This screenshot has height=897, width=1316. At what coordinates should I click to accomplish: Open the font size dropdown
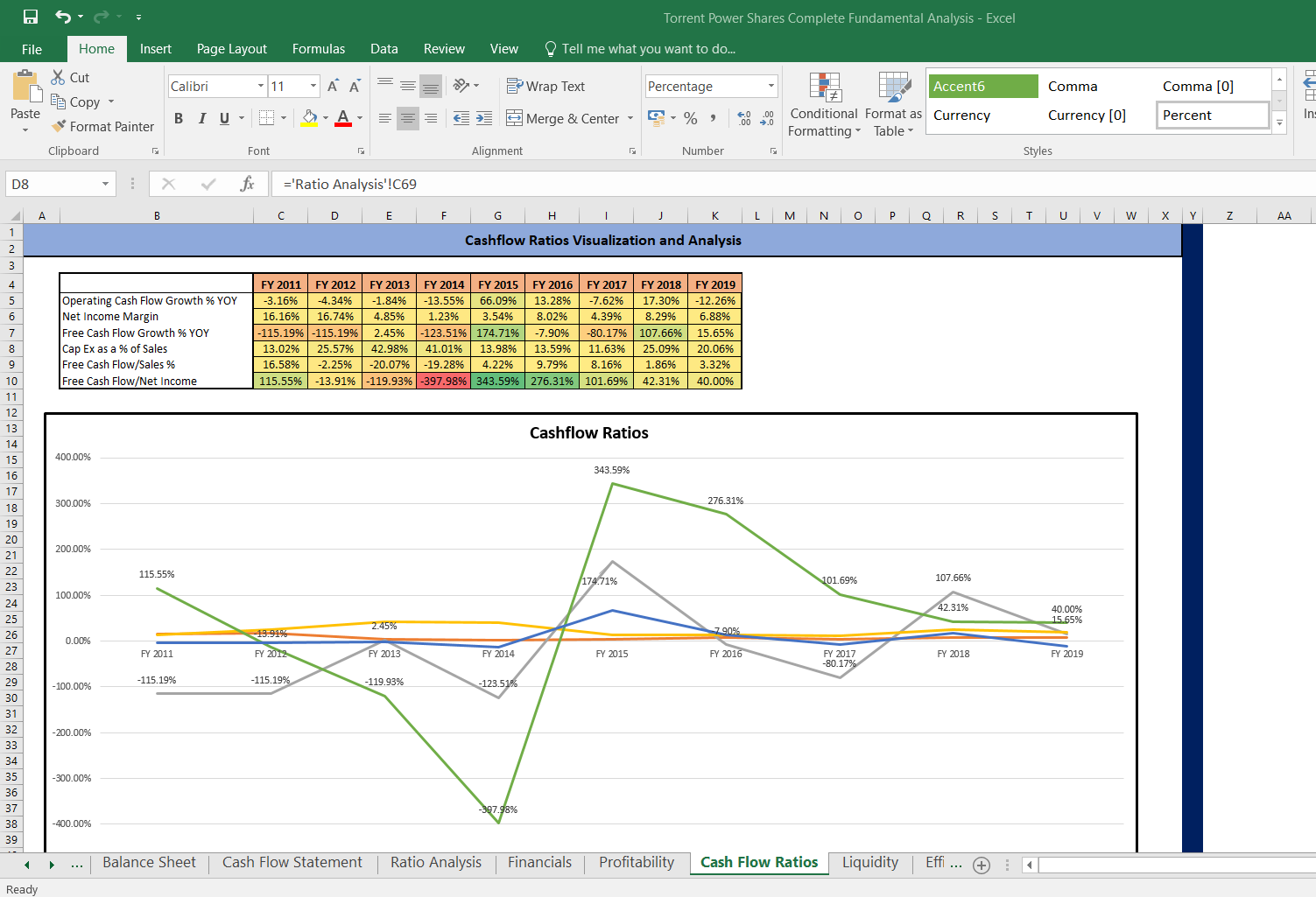313,86
